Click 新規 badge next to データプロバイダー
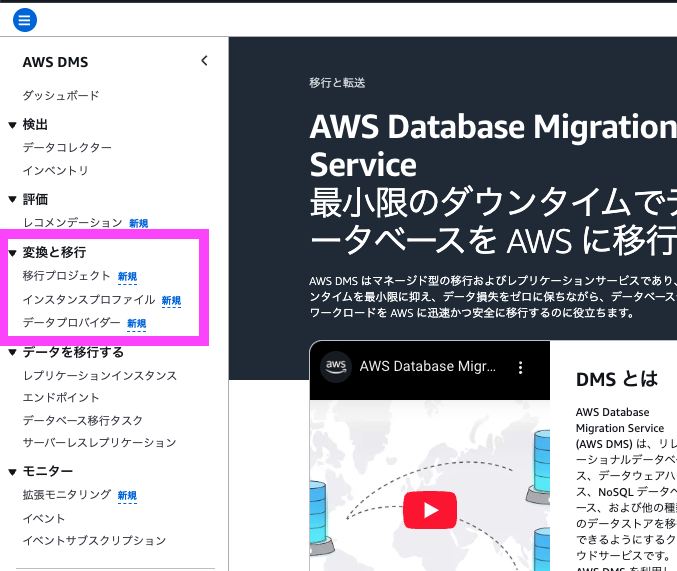The height and width of the screenshot is (571, 677). point(136,324)
